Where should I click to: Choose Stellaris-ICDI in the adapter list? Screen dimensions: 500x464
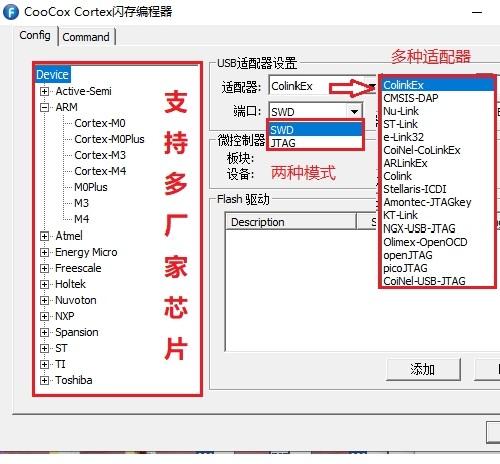pyautogui.click(x=437, y=189)
